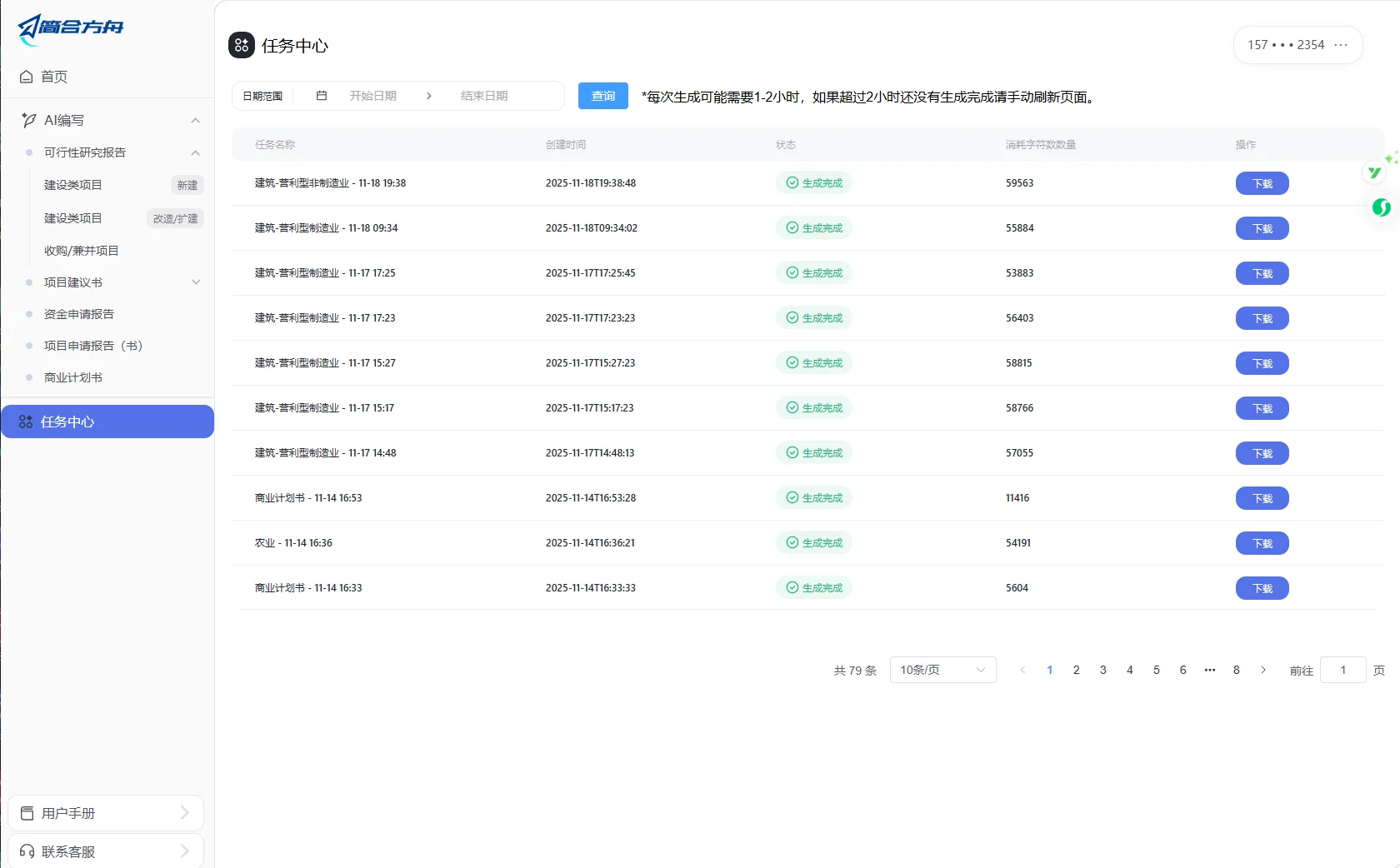
Task: Click the 简合方舟 logo
Action: pyautogui.click(x=70, y=28)
